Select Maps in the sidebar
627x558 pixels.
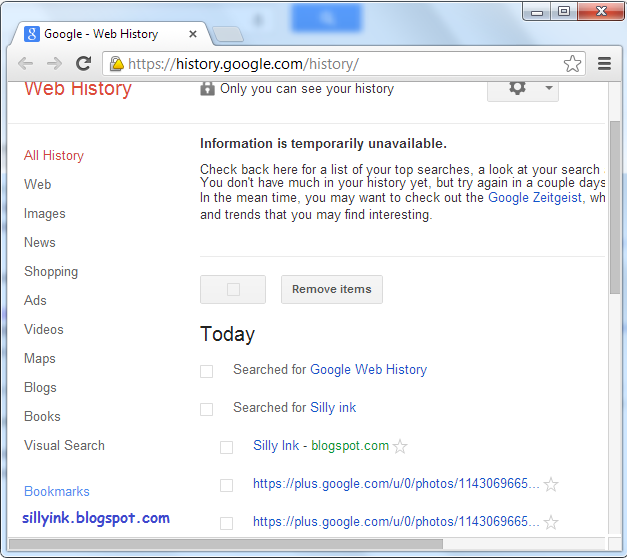click(40, 358)
